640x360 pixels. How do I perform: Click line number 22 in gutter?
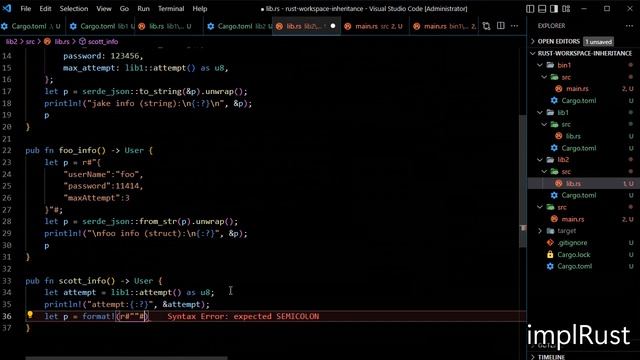click(x=7, y=151)
